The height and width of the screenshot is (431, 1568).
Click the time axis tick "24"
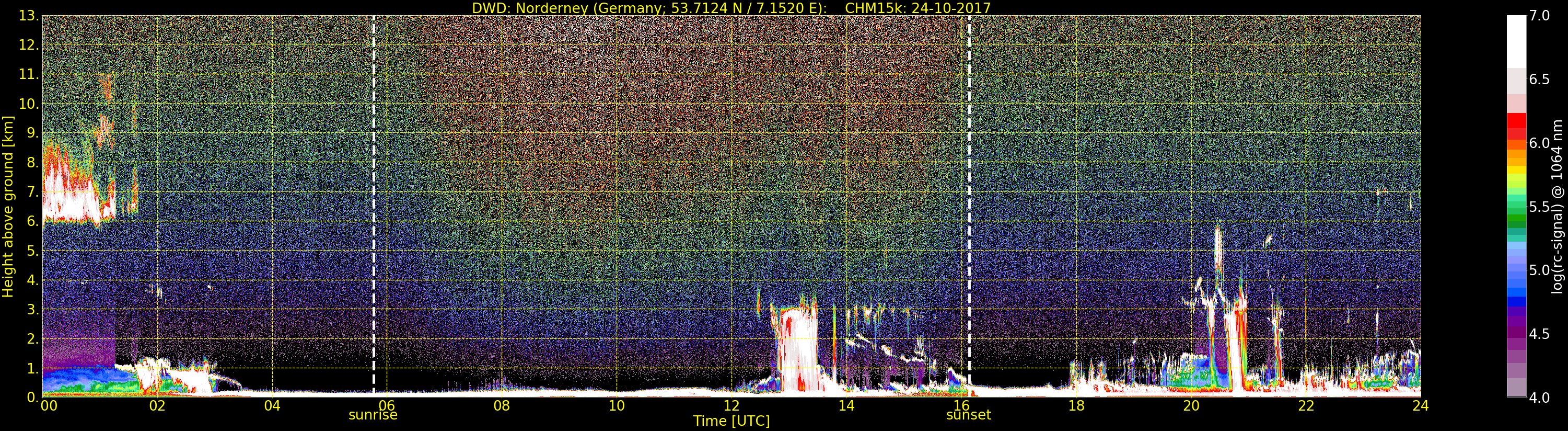click(x=1421, y=405)
